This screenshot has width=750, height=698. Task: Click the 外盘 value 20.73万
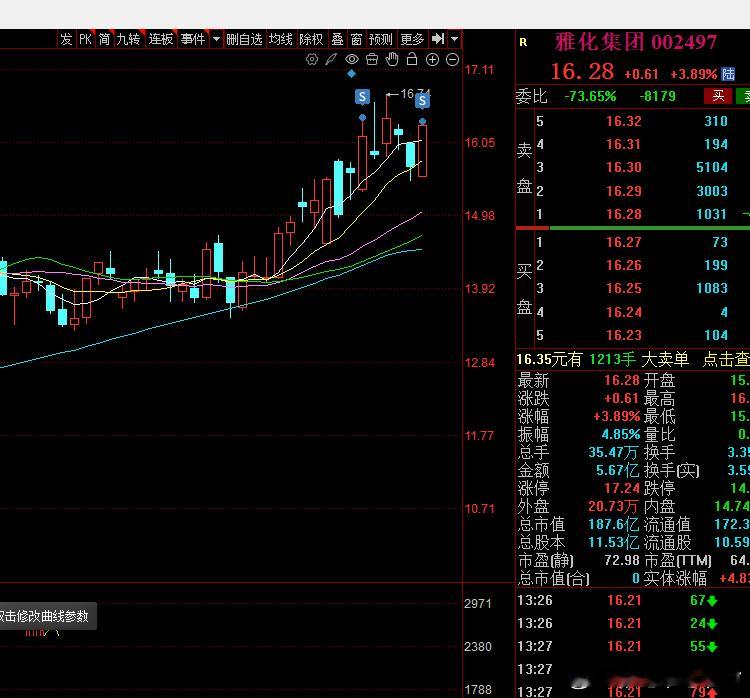613,506
